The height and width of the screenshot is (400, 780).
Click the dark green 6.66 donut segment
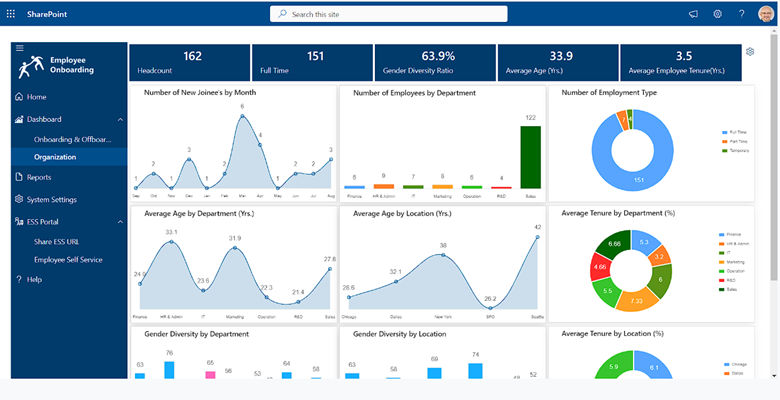click(614, 243)
